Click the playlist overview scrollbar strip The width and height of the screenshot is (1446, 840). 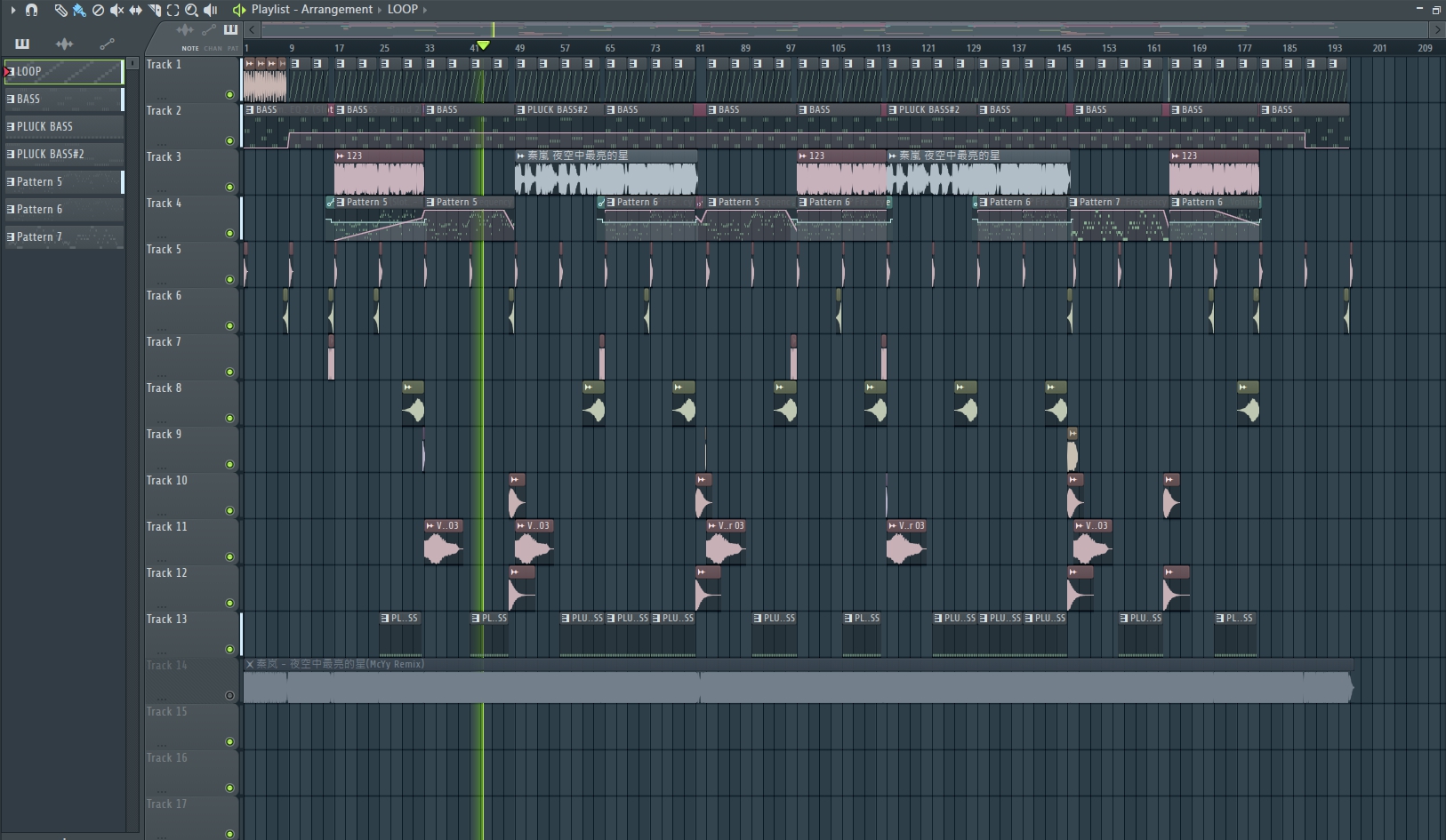[845, 29]
